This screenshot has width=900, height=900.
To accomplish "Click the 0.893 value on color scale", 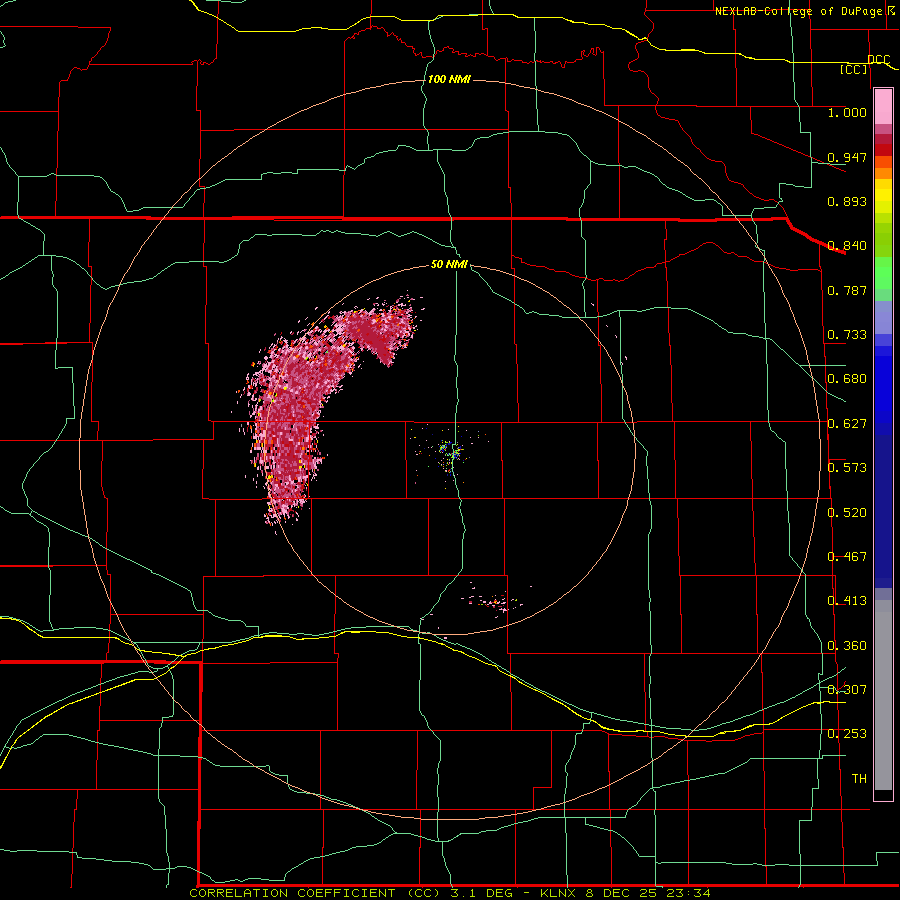I will pyautogui.click(x=847, y=201).
